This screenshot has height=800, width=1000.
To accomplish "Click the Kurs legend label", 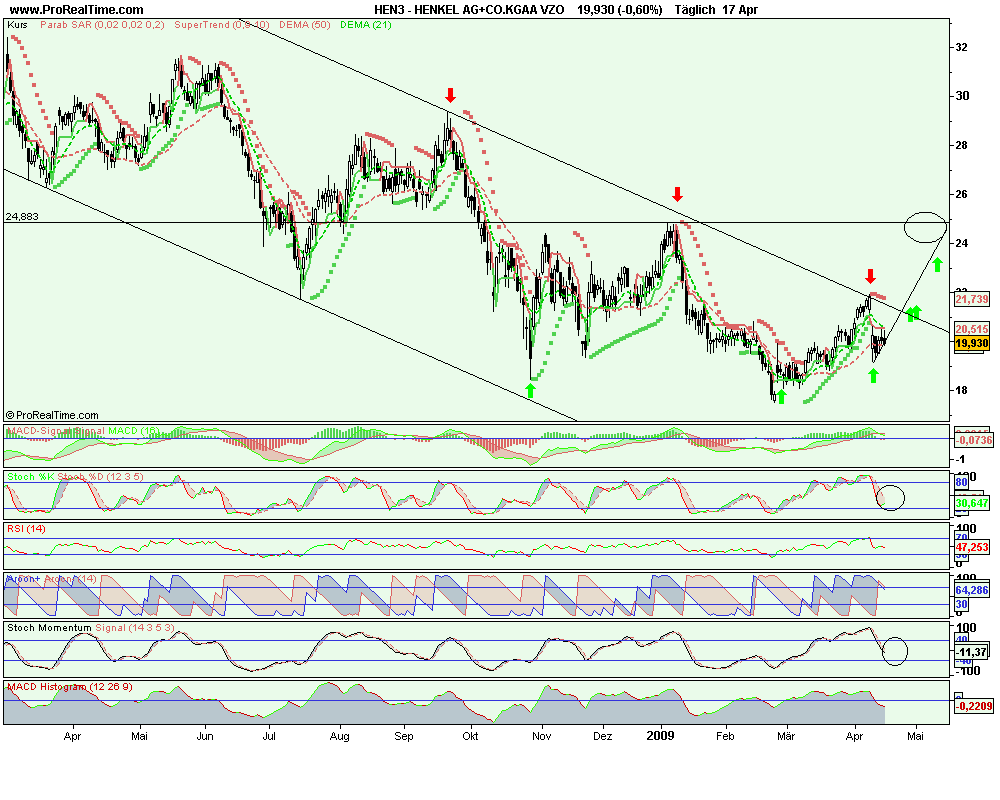I will tap(17, 25).
